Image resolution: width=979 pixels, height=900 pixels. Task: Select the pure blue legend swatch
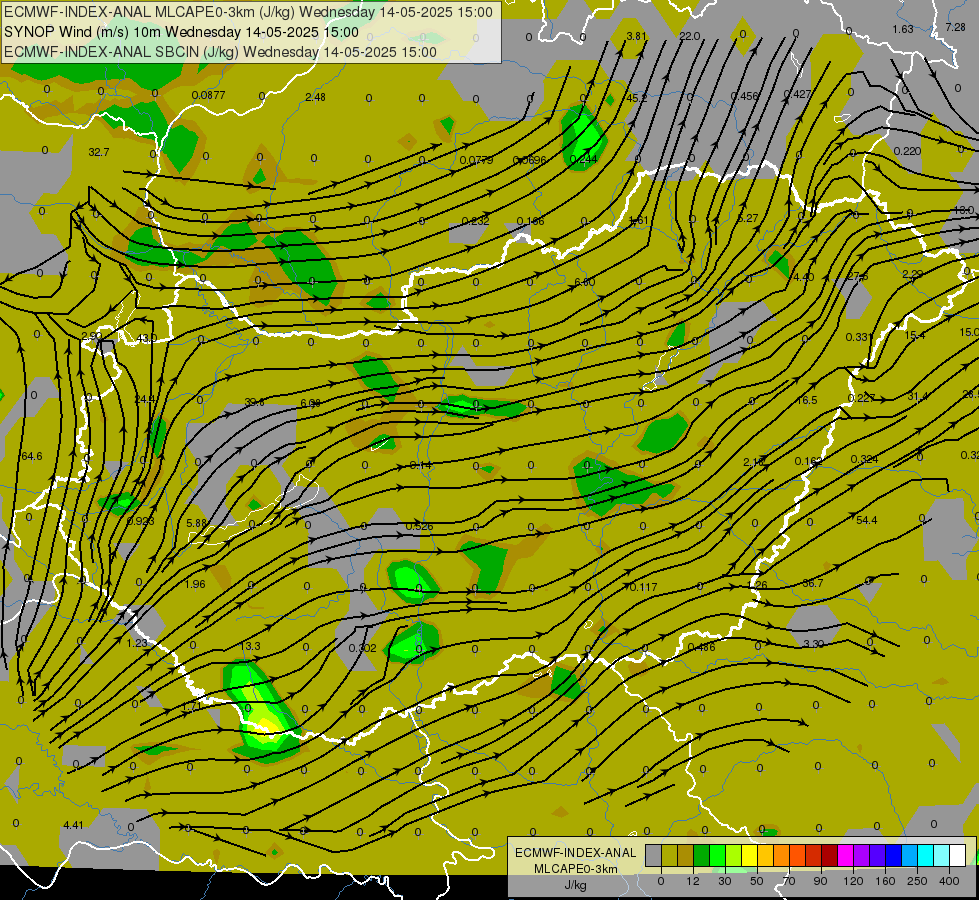coord(893,855)
